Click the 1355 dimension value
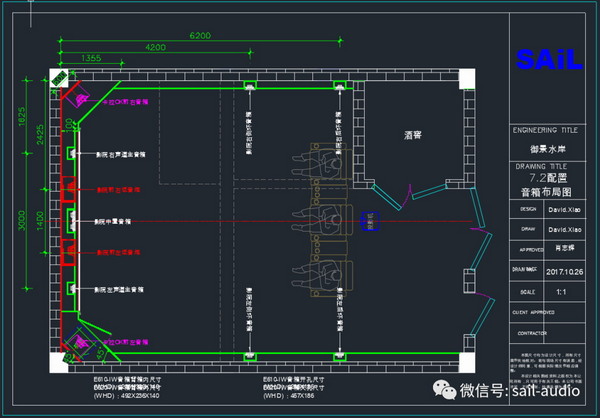Screen dimensions: 600x418 (x=91, y=59)
